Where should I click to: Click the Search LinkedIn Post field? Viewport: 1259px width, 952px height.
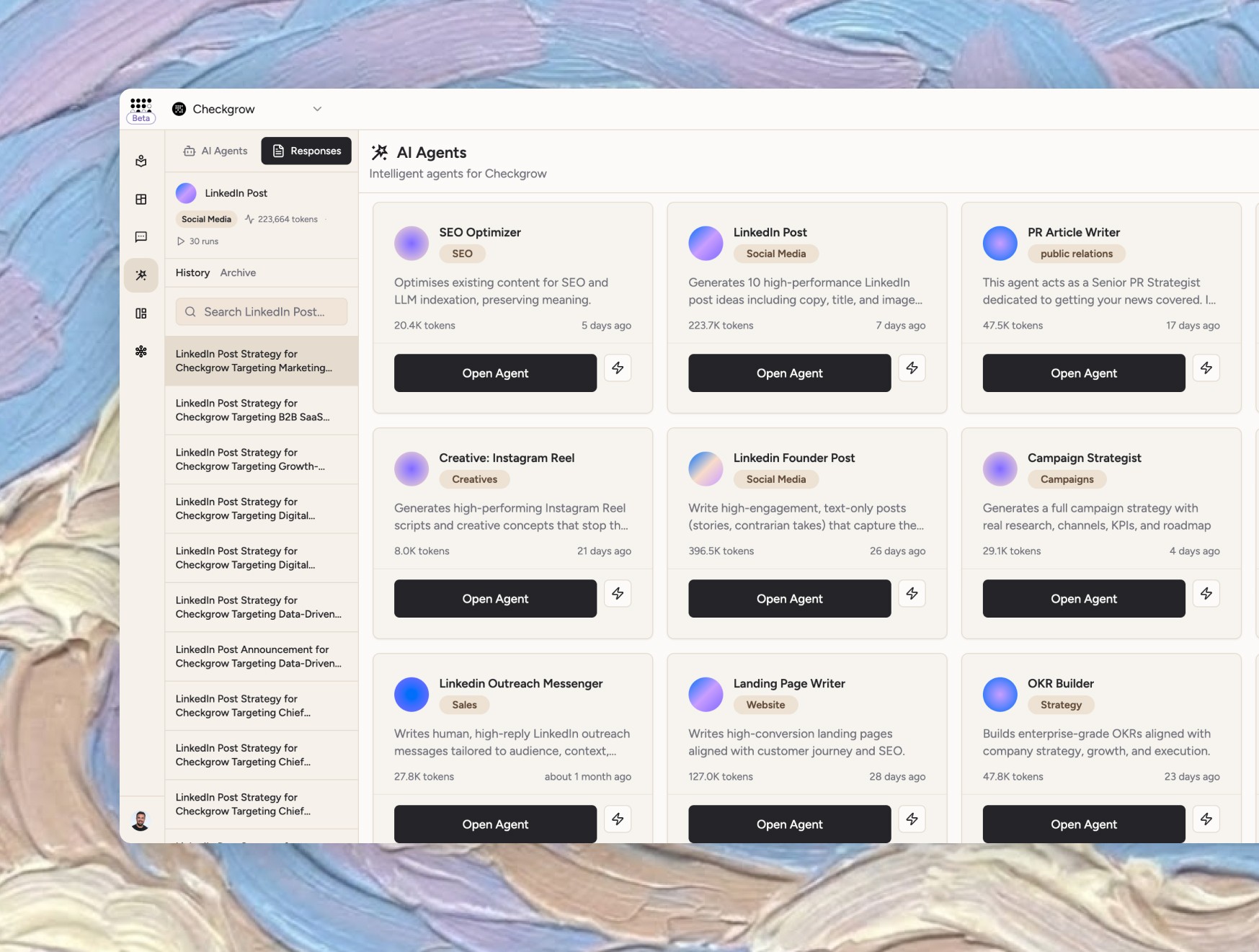[262, 311]
